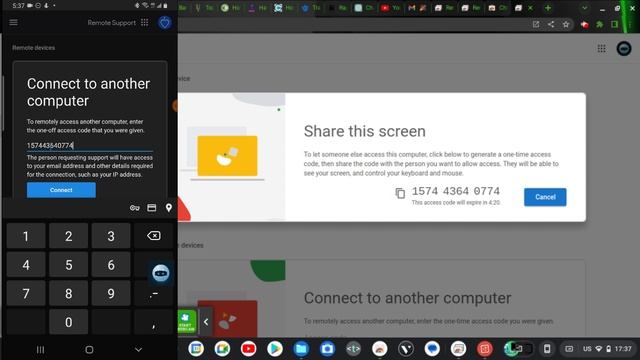Click the access code 1574 4364 0774
This screenshot has height=360, width=640.
click(x=456, y=191)
